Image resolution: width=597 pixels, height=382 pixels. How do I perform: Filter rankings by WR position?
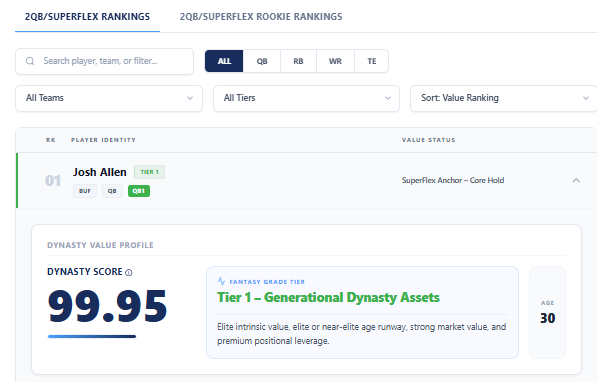point(335,61)
